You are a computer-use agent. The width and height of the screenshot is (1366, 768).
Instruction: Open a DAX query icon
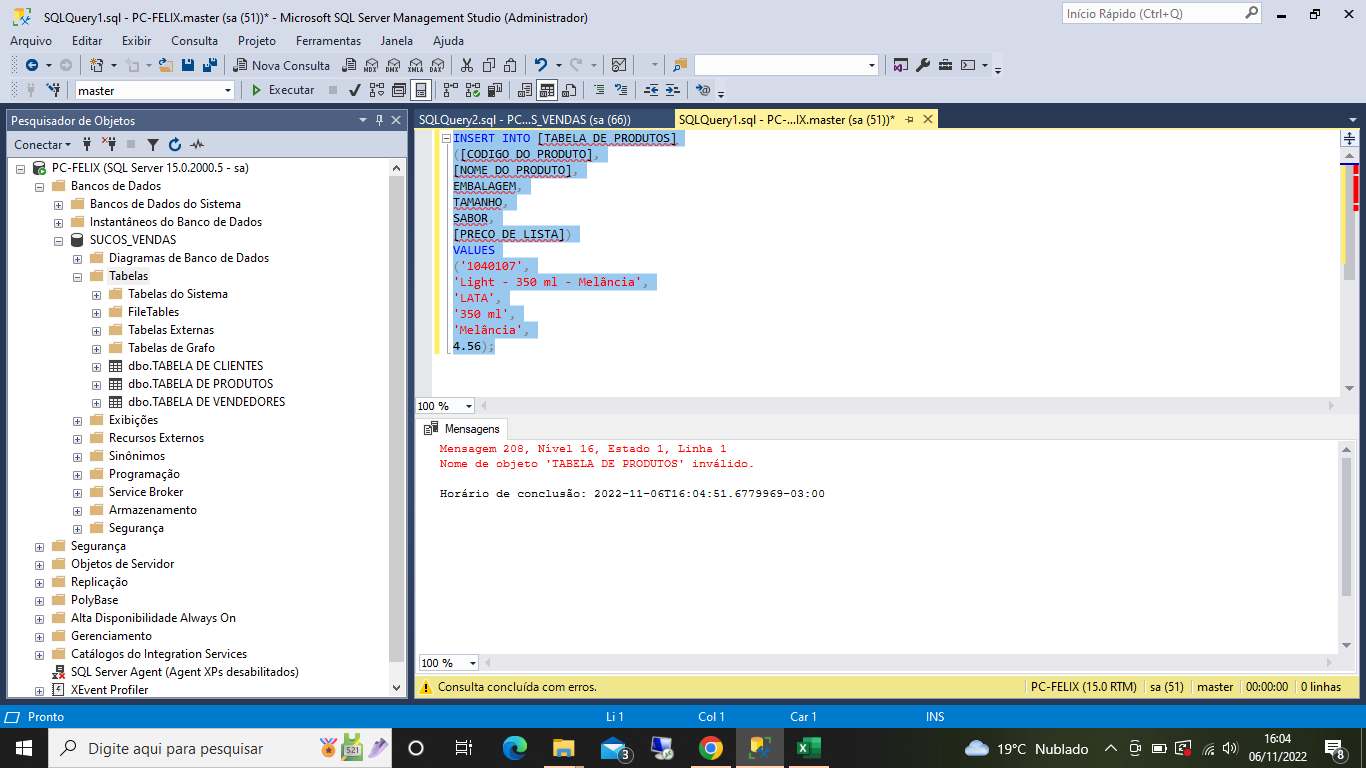coord(437,65)
